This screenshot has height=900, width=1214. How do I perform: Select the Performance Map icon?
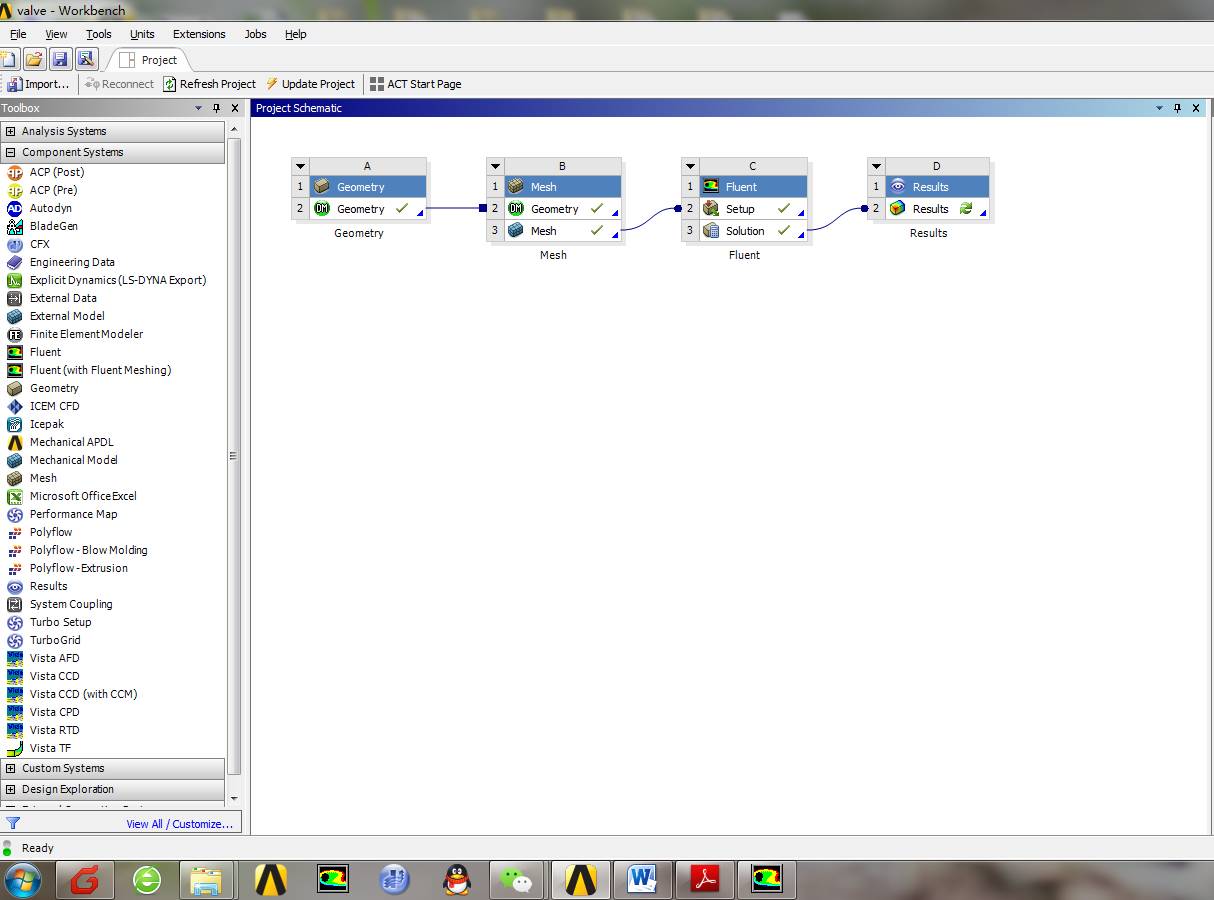14,514
